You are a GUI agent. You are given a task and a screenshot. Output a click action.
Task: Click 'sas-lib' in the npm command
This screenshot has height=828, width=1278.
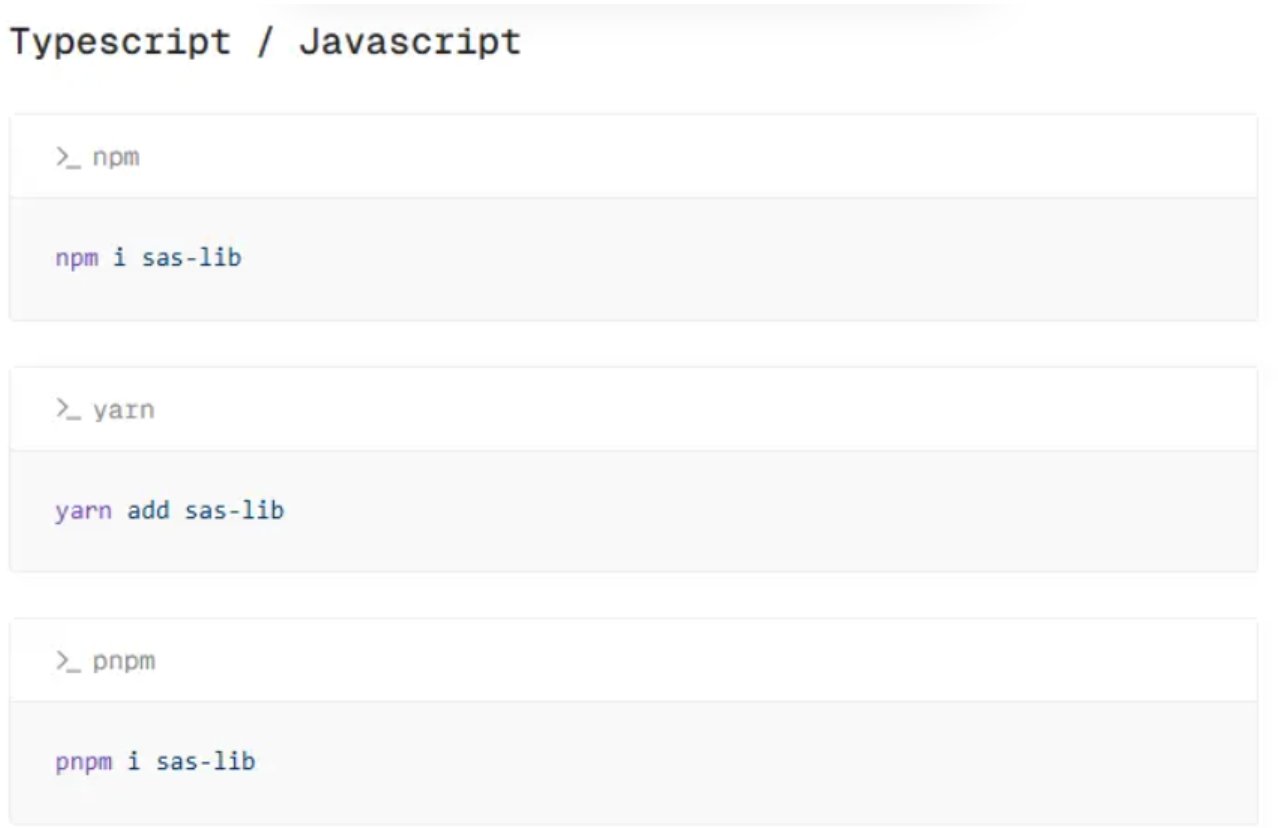click(191, 258)
